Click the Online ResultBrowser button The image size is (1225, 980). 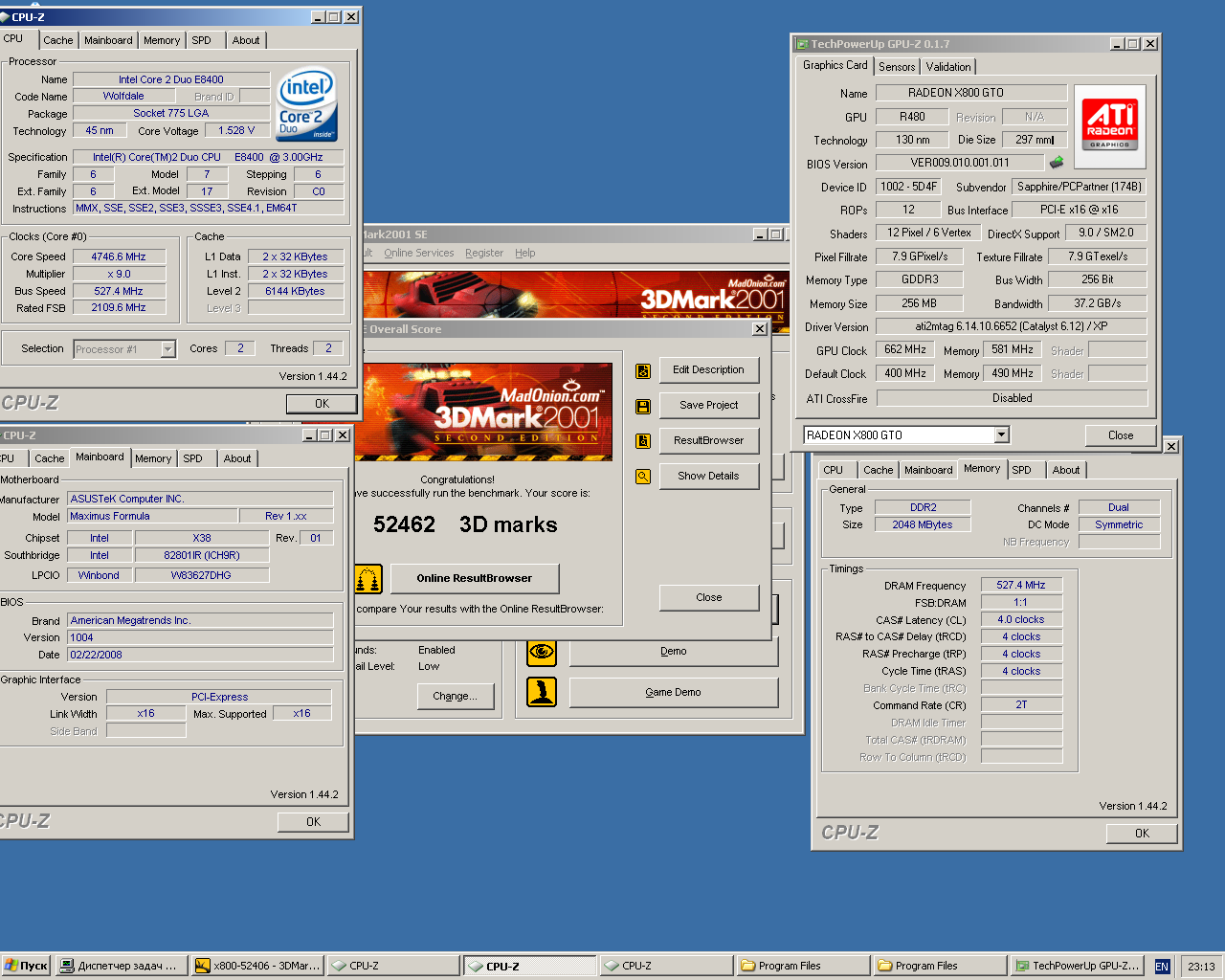click(x=474, y=578)
